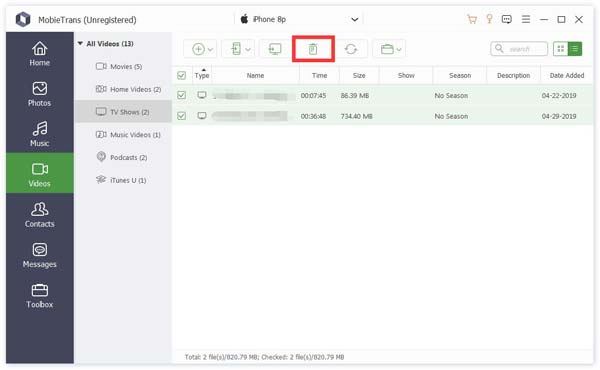Image resolution: width=600 pixels, height=370 pixels.
Task: Sort by Description column header
Action: coord(514,75)
